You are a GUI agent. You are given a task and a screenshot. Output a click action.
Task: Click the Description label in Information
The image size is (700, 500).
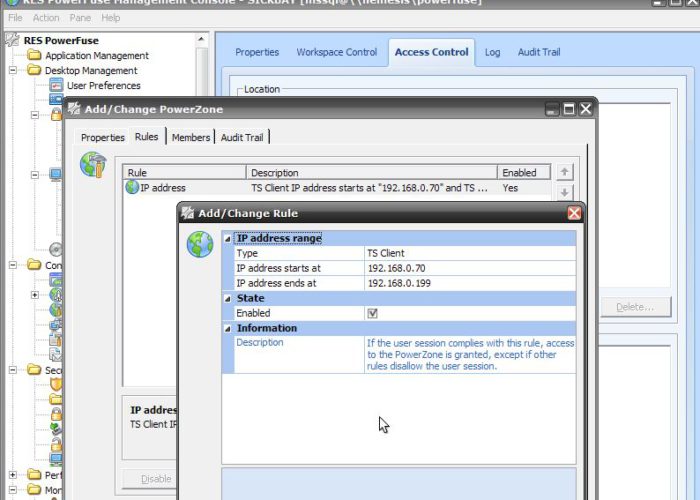tap(259, 342)
